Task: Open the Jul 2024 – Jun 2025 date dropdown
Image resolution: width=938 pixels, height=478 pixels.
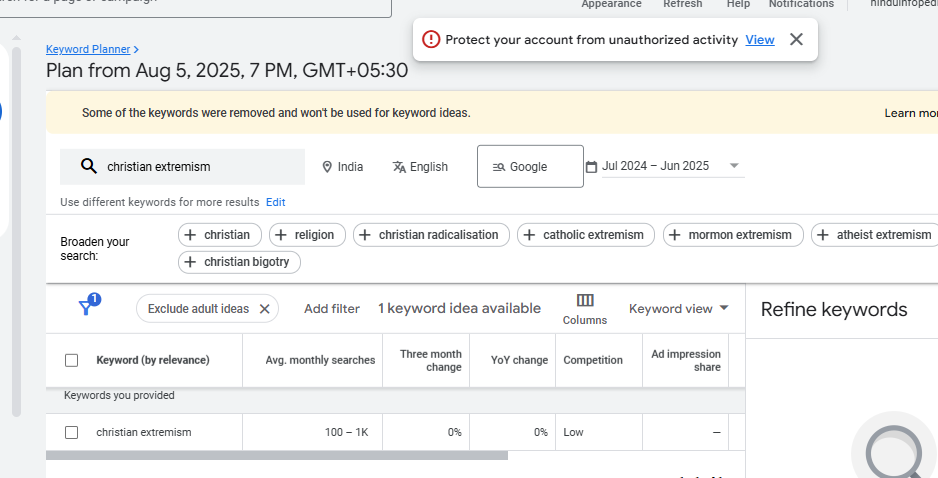Action: pyautogui.click(x=673, y=166)
